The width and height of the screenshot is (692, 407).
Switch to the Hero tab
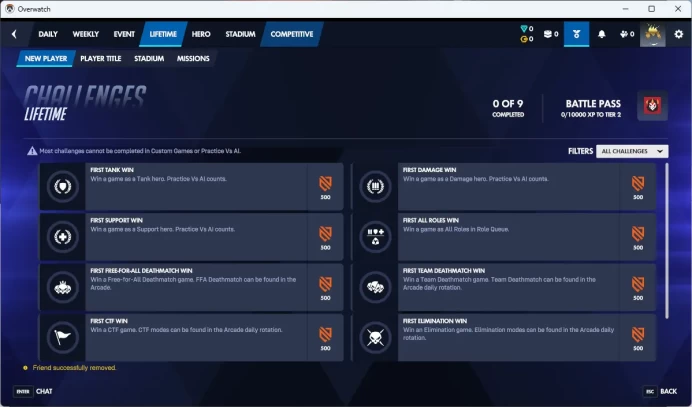point(201,34)
